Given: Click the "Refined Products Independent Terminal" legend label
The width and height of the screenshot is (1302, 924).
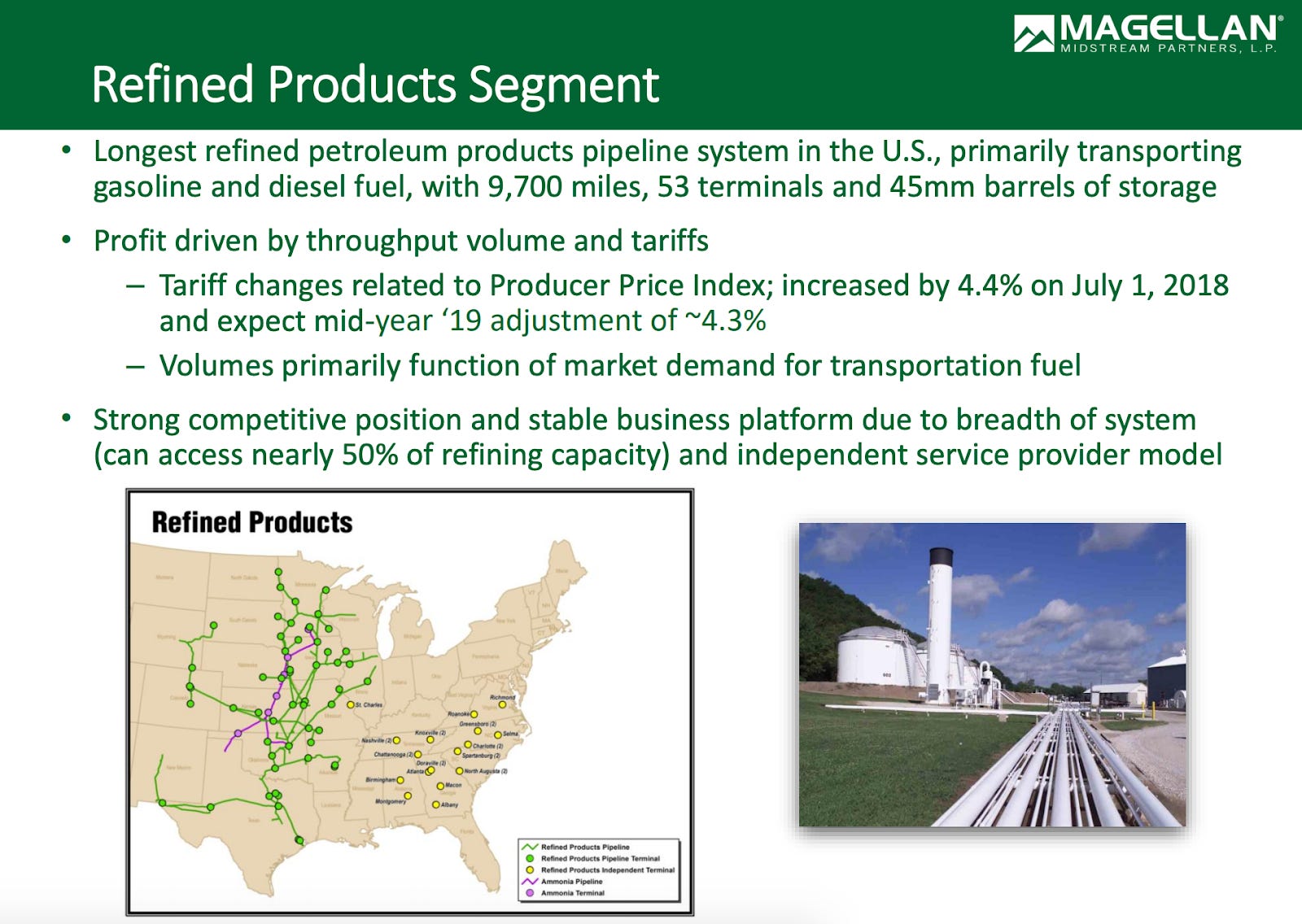Looking at the screenshot, I should tap(608, 870).
